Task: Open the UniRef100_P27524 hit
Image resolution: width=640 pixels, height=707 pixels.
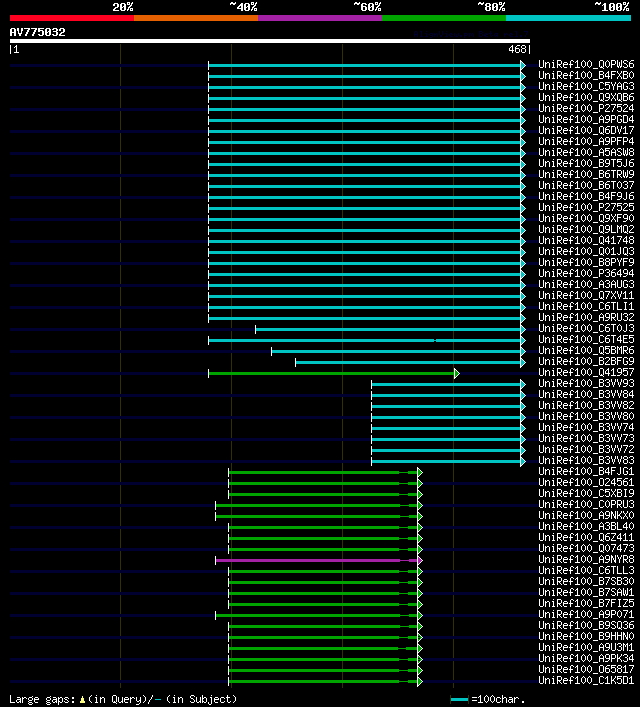Action: pos(586,108)
